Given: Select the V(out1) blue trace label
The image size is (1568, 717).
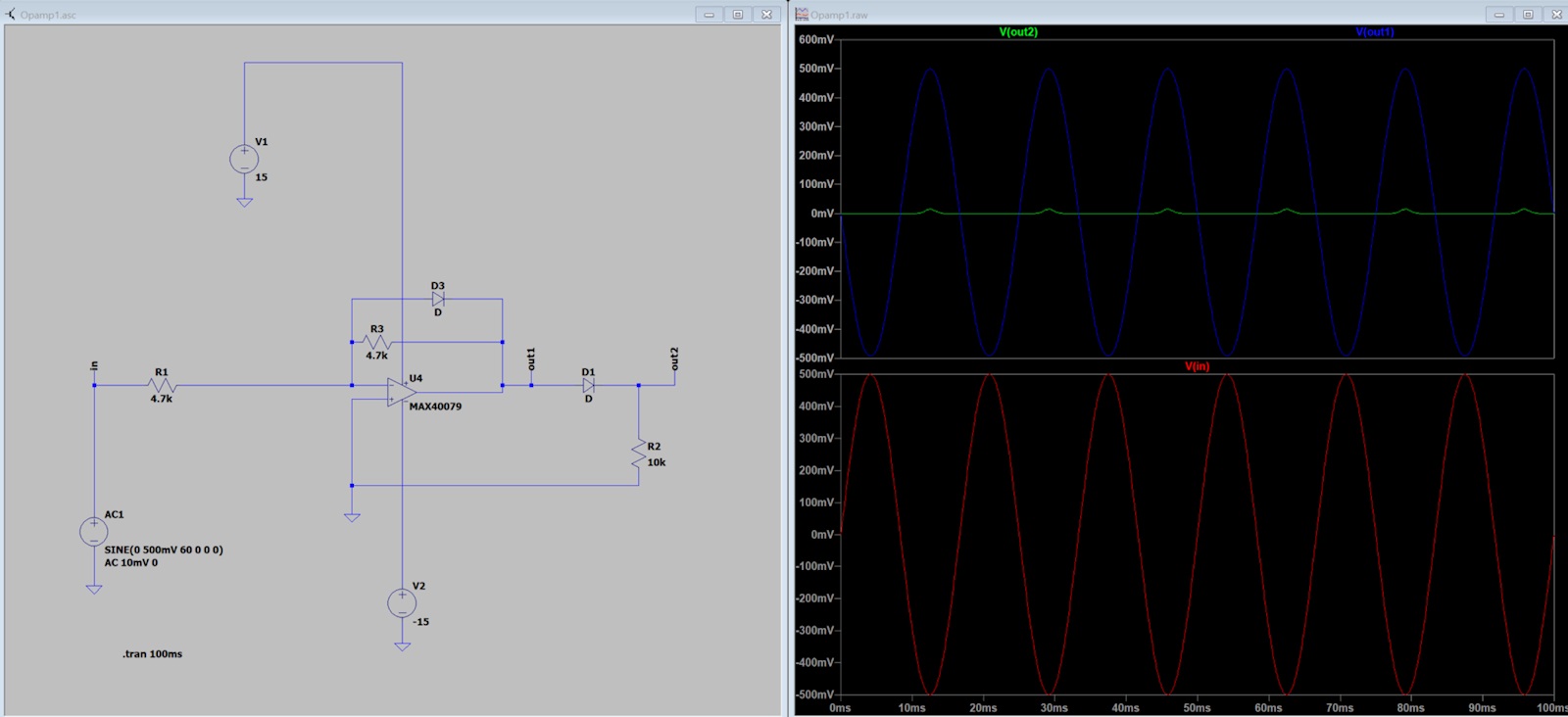Looking at the screenshot, I should [x=1374, y=32].
